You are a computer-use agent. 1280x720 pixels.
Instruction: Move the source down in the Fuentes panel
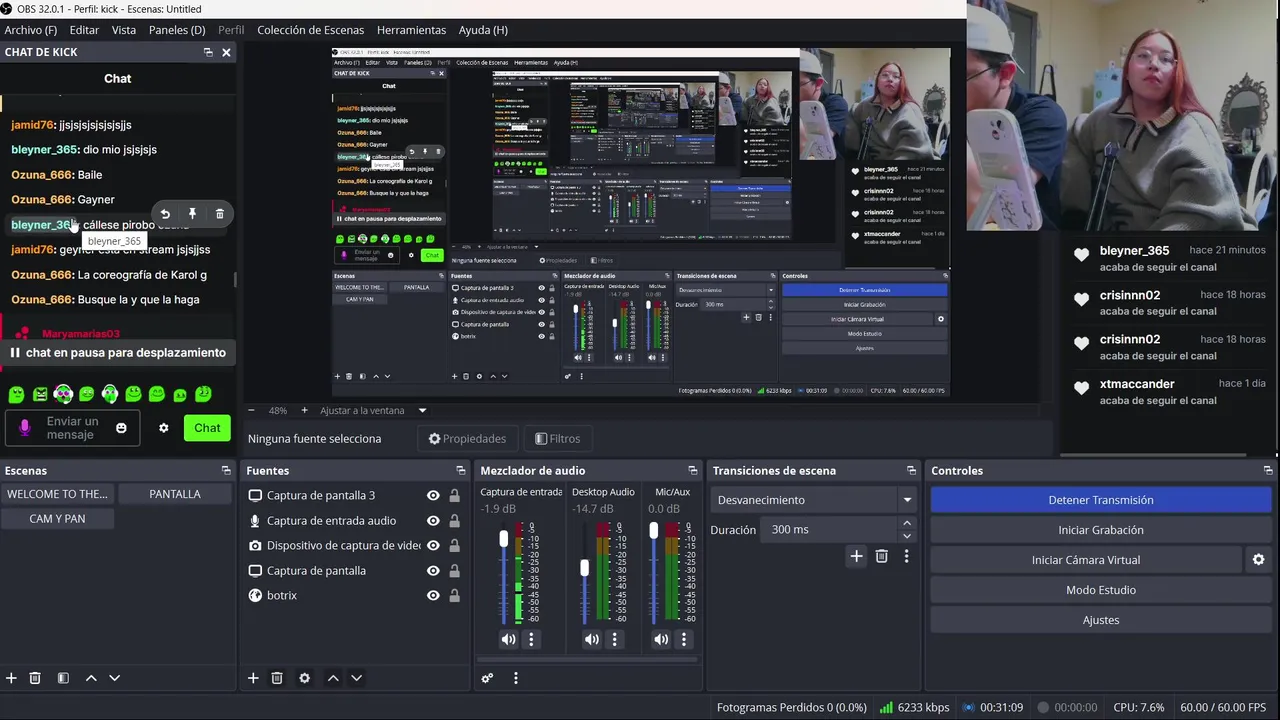point(356,678)
